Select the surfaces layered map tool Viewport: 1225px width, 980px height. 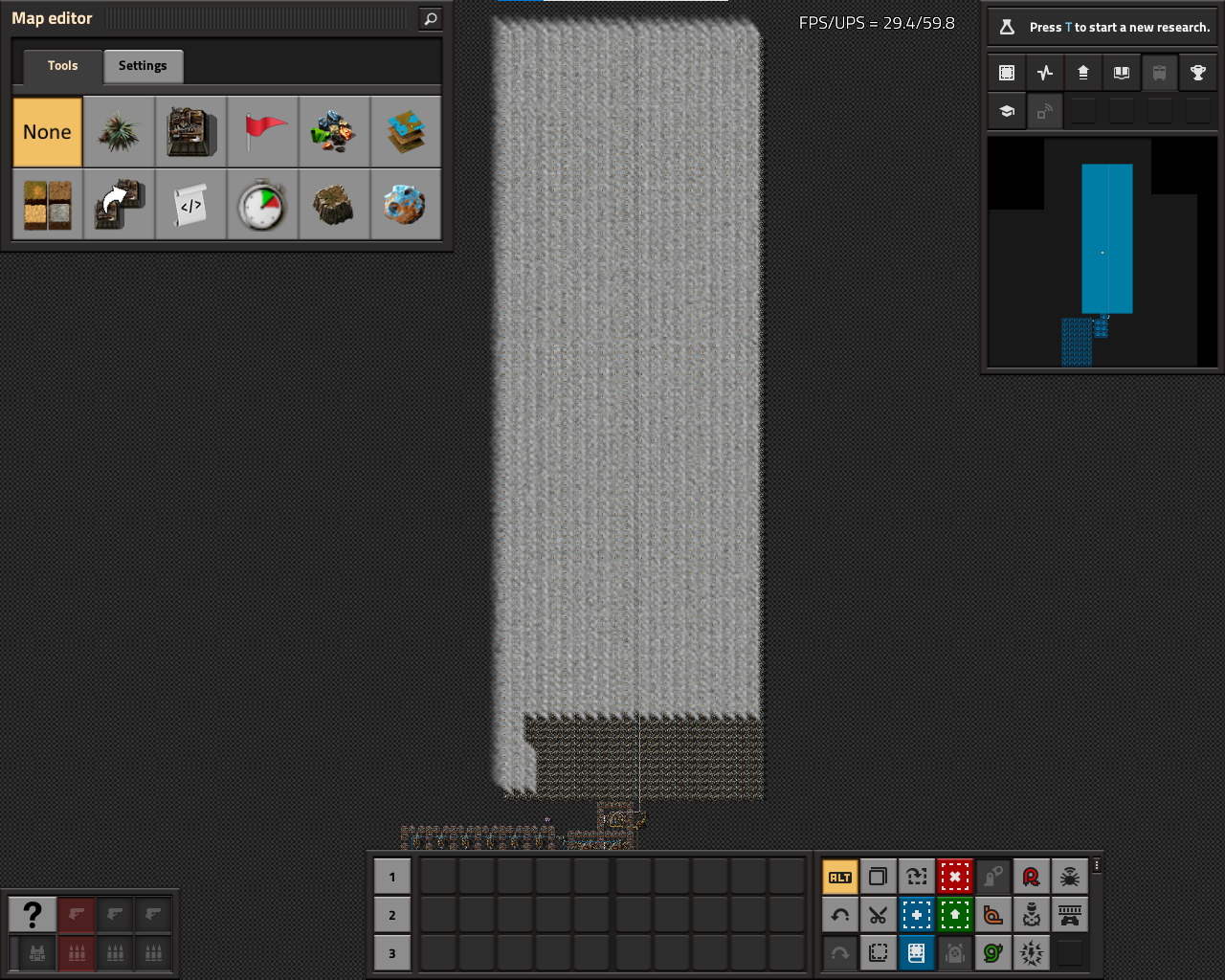[406, 132]
